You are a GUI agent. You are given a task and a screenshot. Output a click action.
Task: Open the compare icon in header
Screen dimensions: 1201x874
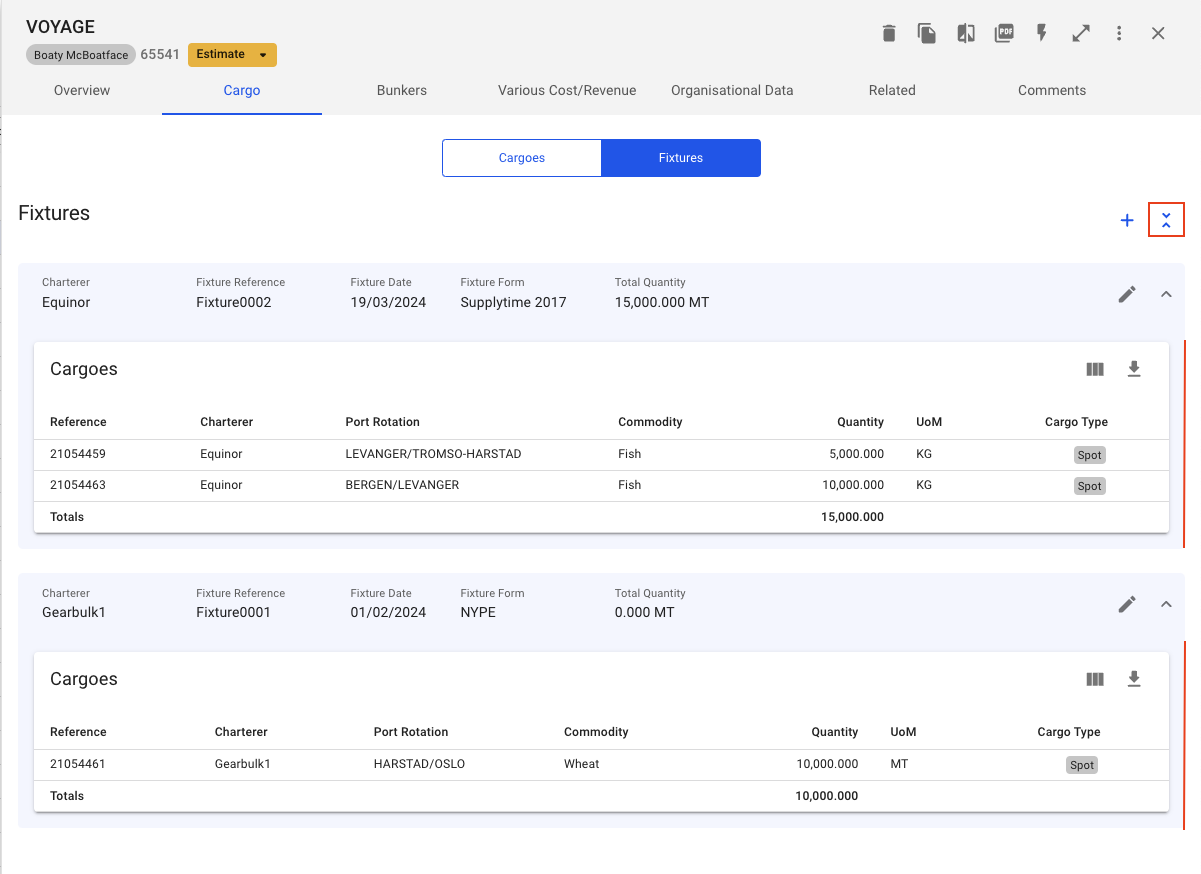(965, 34)
